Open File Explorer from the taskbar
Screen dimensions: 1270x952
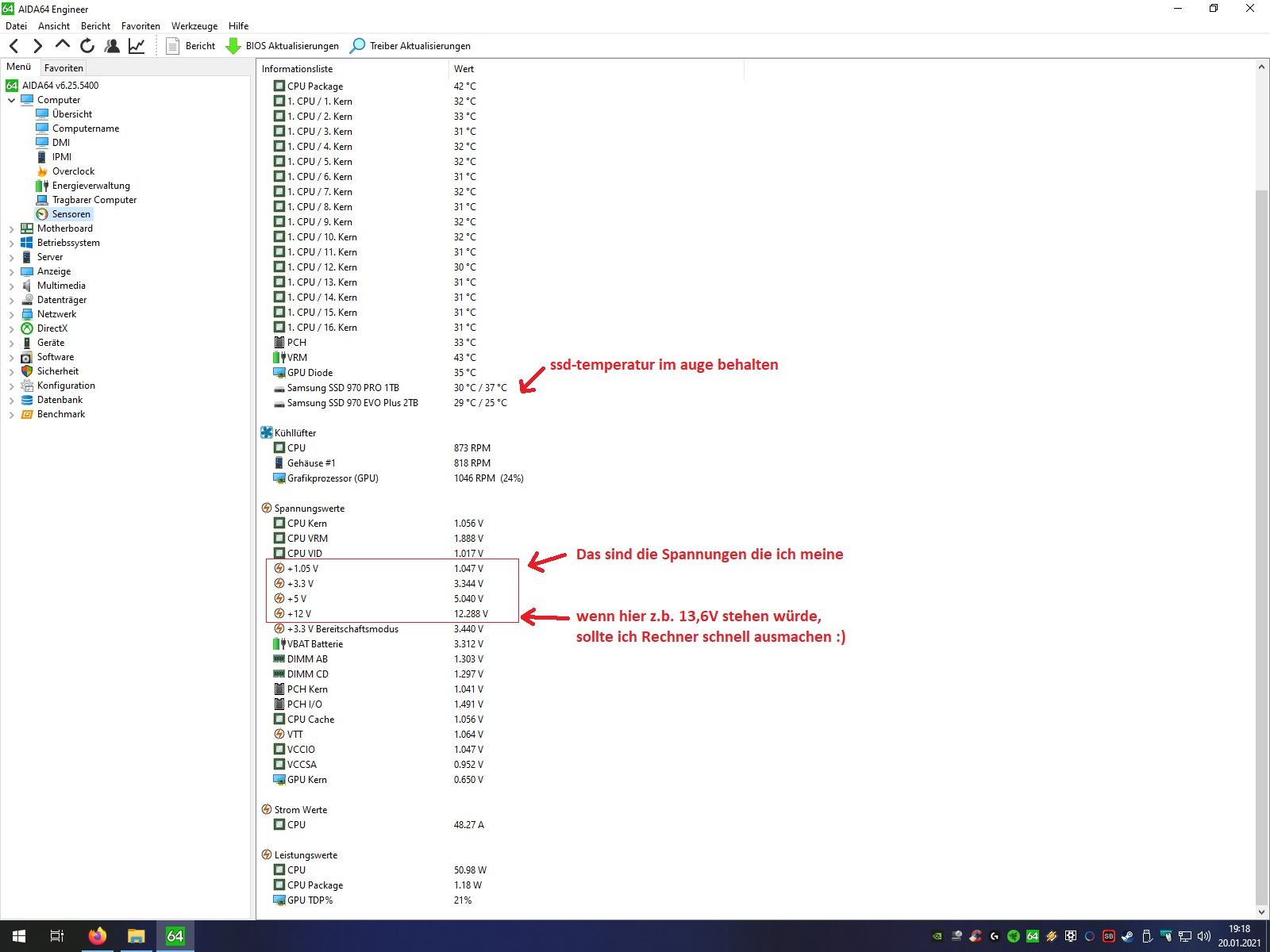tap(137, 936)
